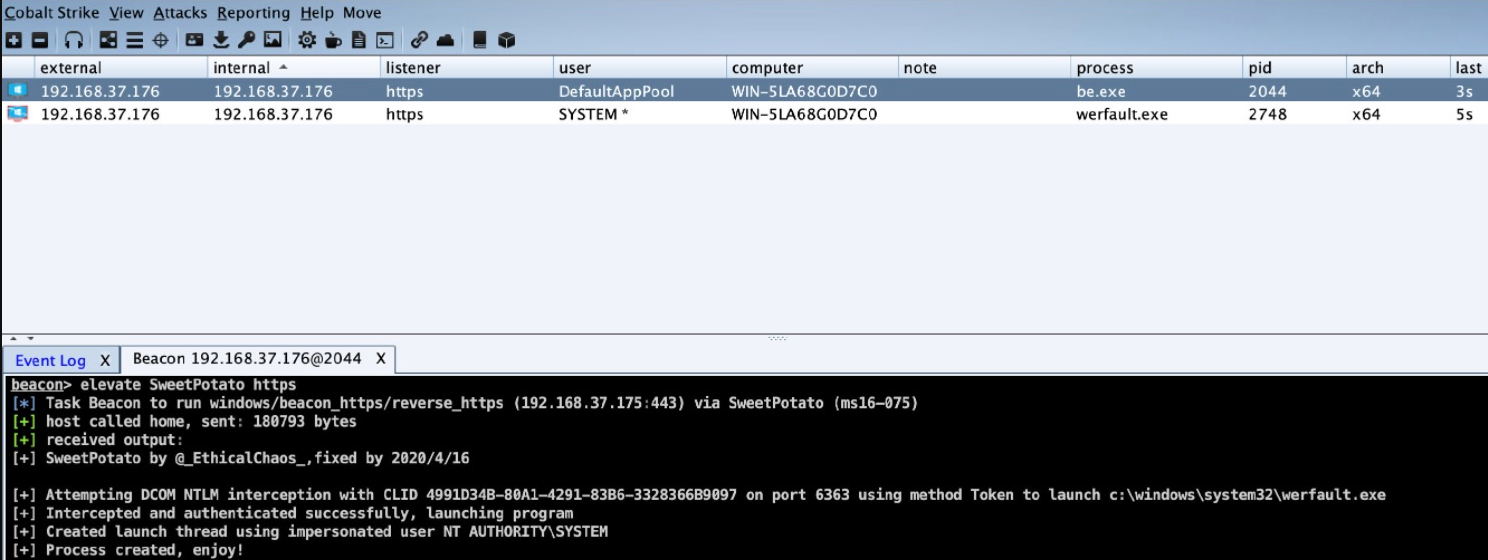Sort by the listener column header
1488x560 pixels.
click(x=467, y=68)
